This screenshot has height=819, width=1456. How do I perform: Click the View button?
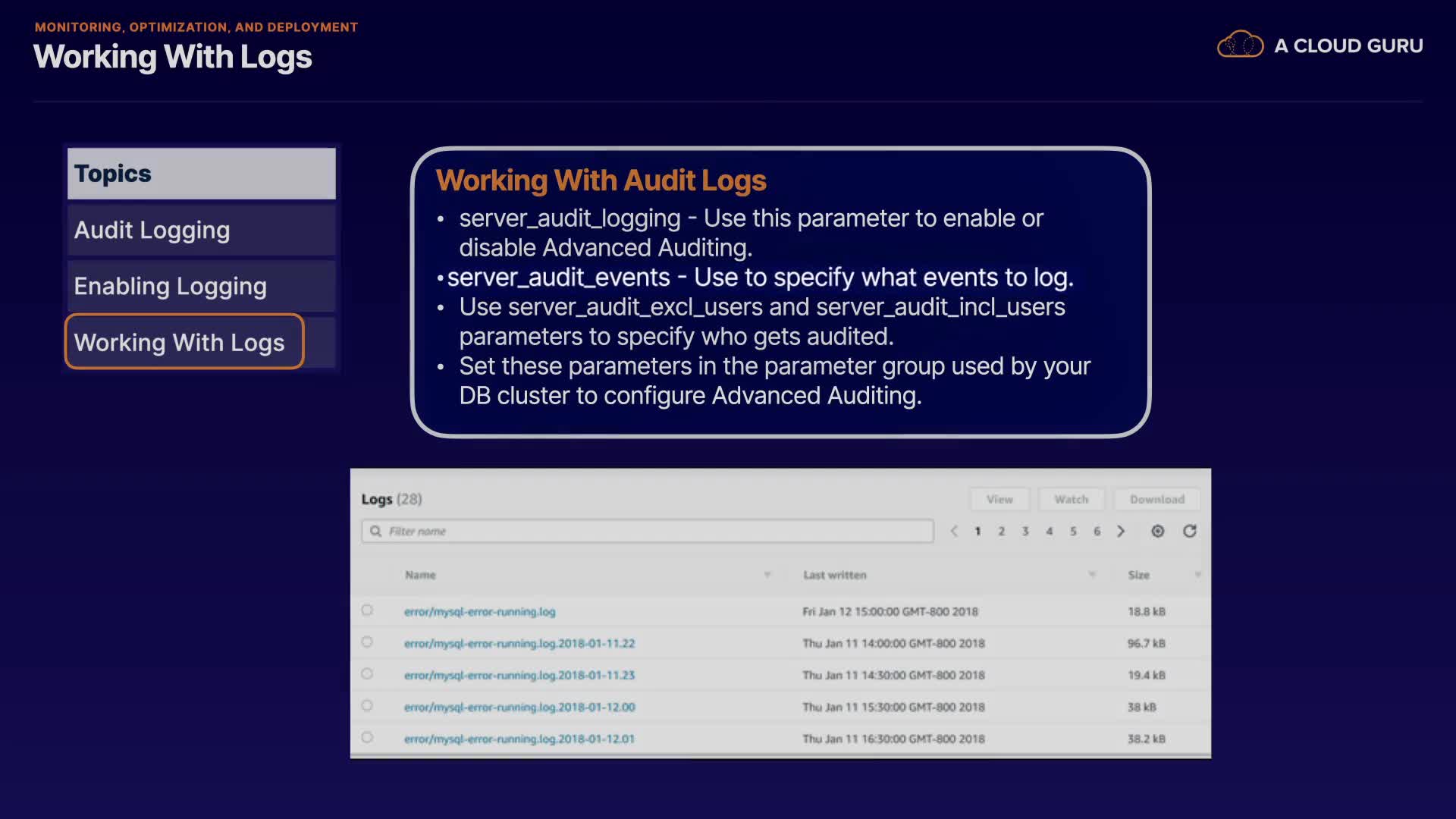[999, 499]
